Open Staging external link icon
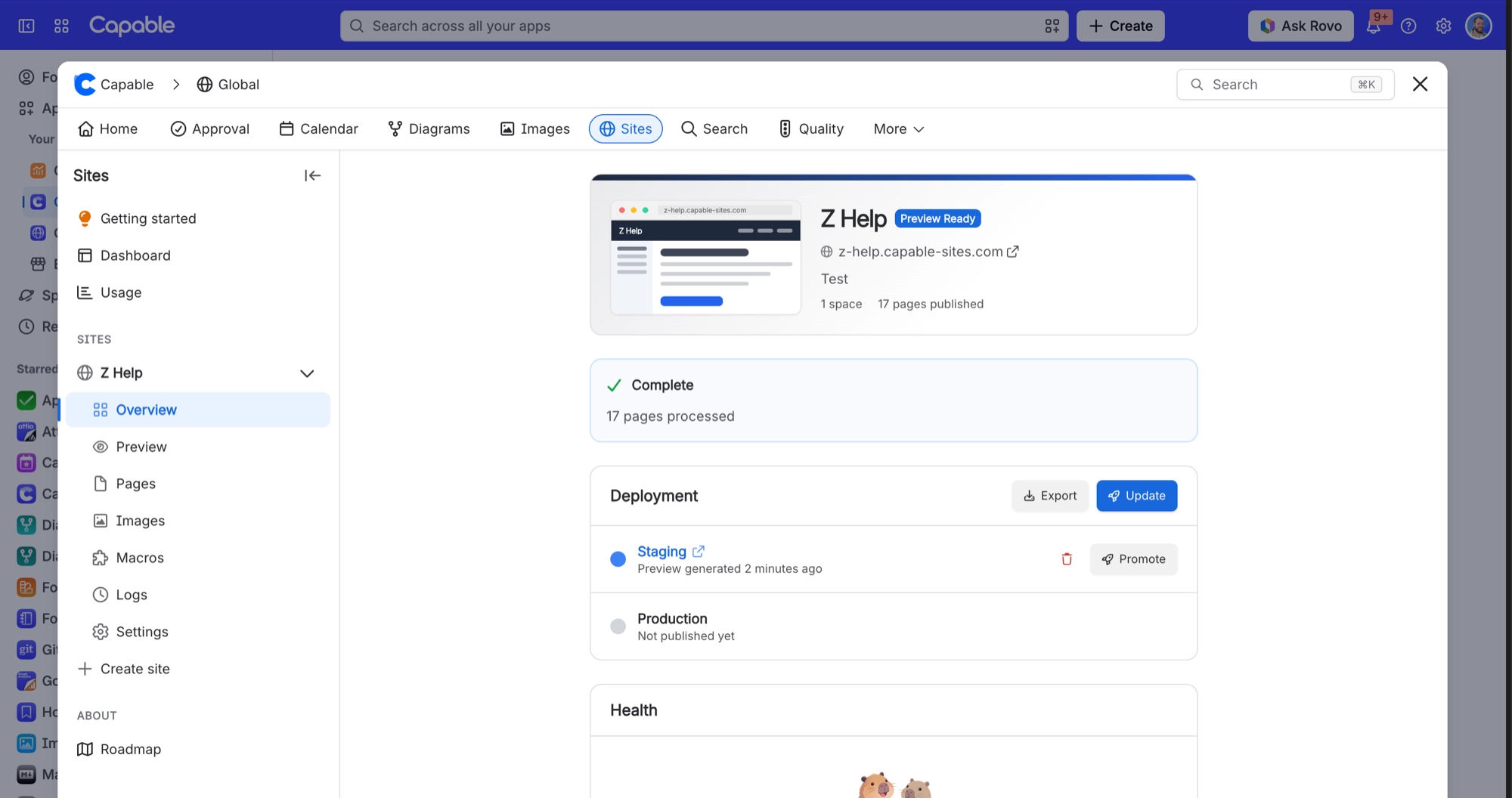 pyautogui.click(x=699, y=552)
